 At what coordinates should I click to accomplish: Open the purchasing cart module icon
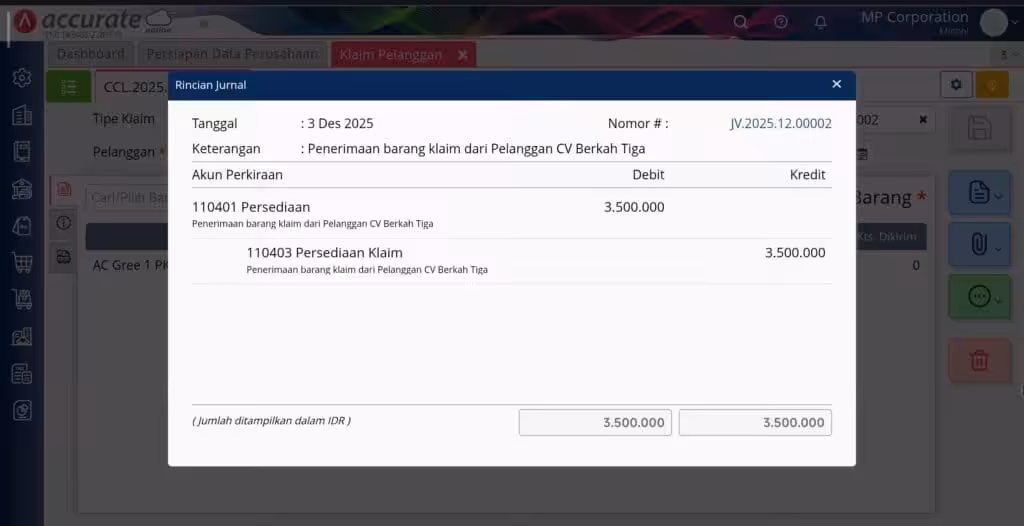[x=22, y=263]
